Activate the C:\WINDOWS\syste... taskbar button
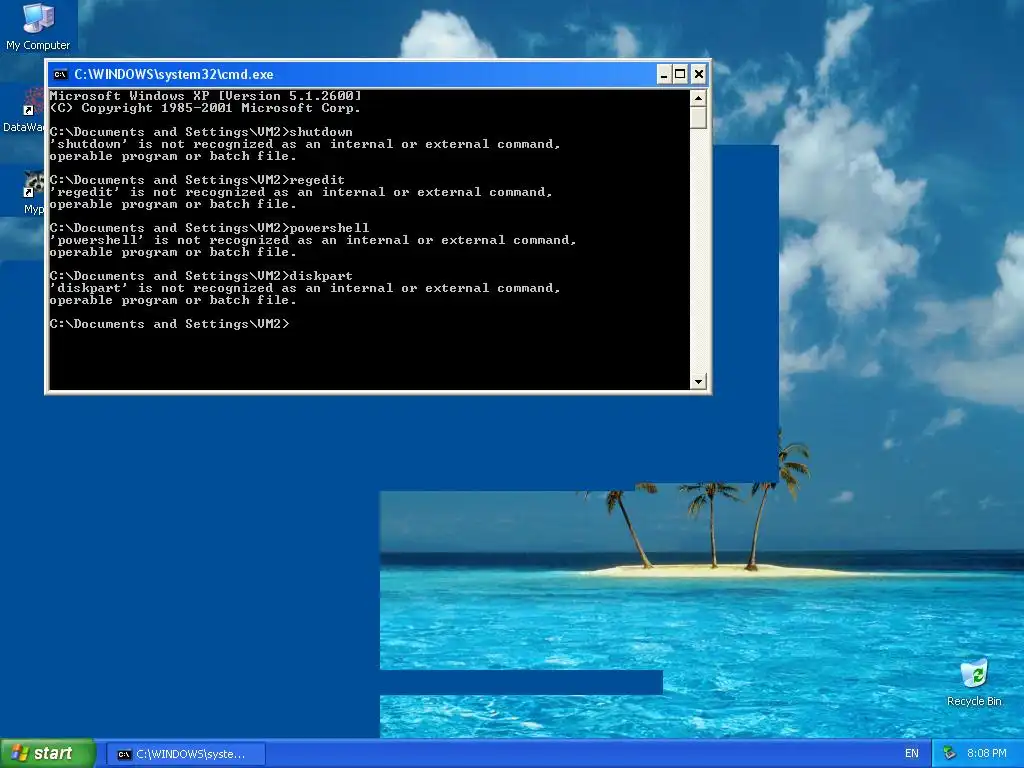This screenshot has width=1024, height=768. tap(185, 754)
